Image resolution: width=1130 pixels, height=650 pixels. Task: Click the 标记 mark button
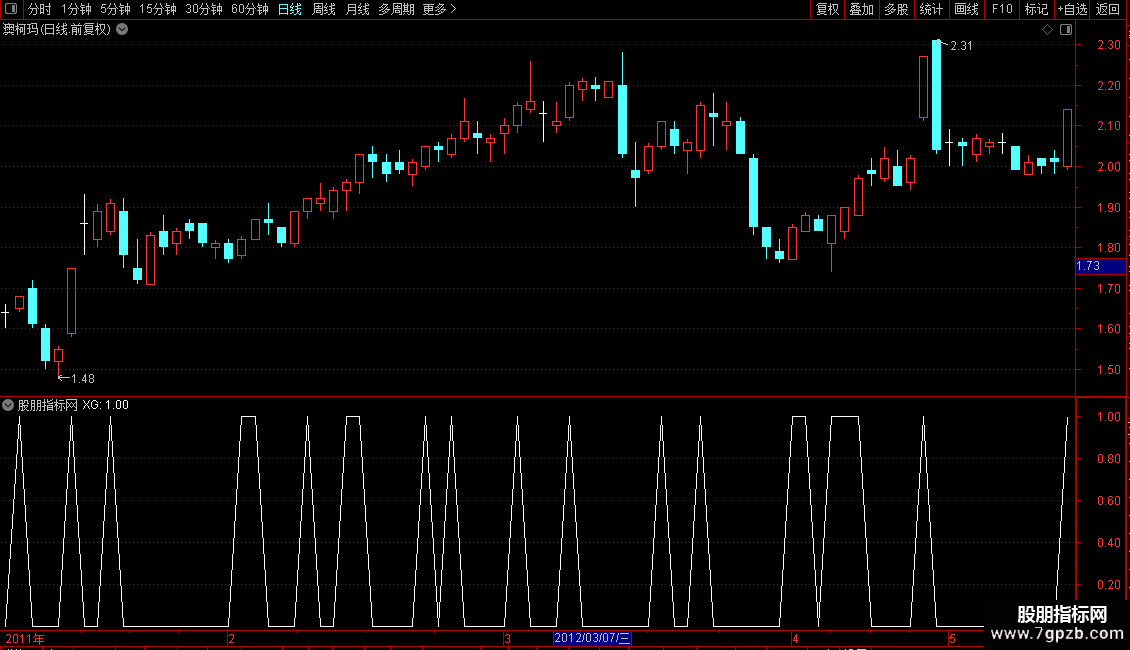point(1036,9)
